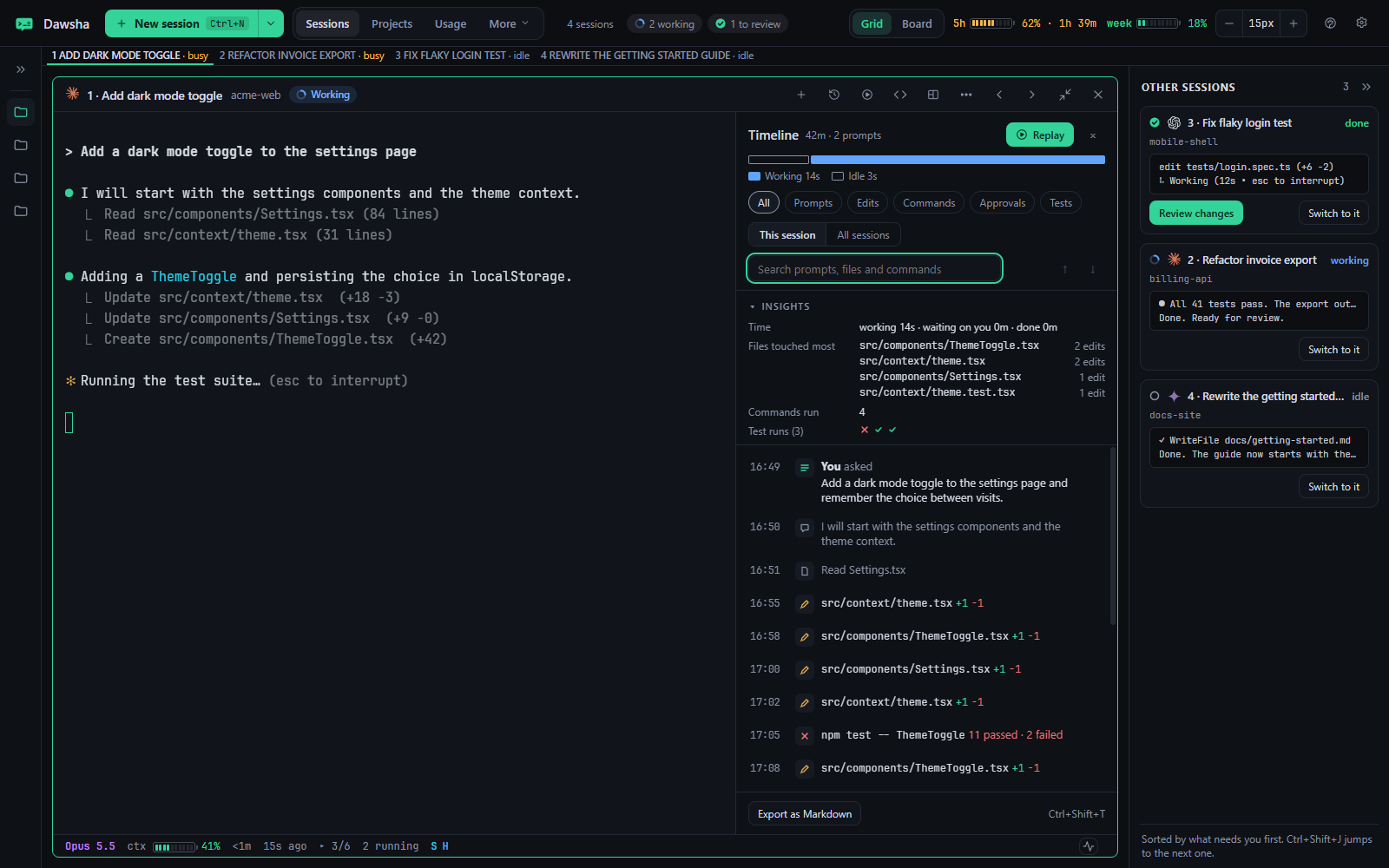Screen dimensions: 1389x868
Task: Click the week usage meter bar
Action: point(1158,23)
